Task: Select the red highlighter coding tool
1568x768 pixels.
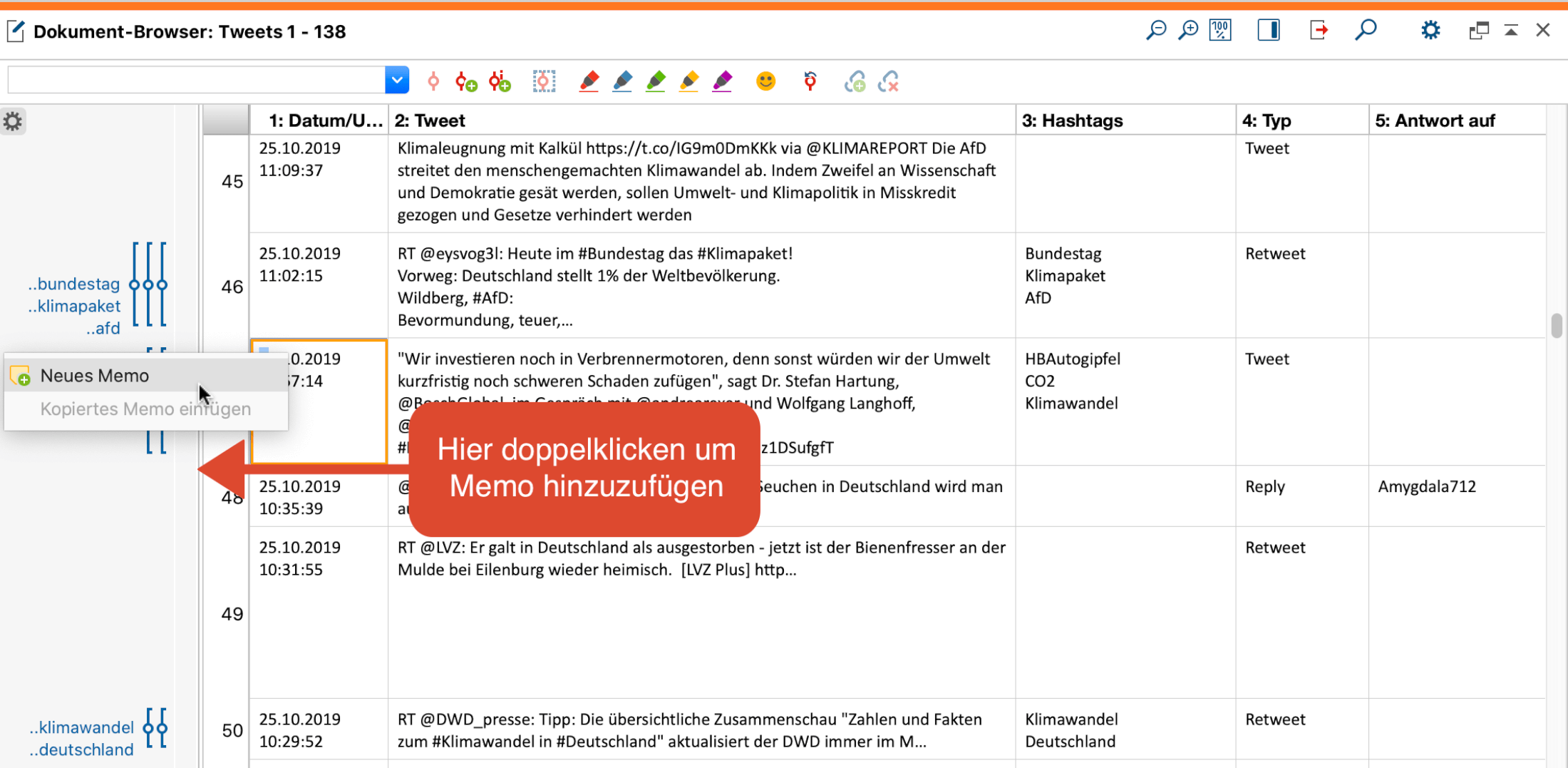Action: coord(589,81)
